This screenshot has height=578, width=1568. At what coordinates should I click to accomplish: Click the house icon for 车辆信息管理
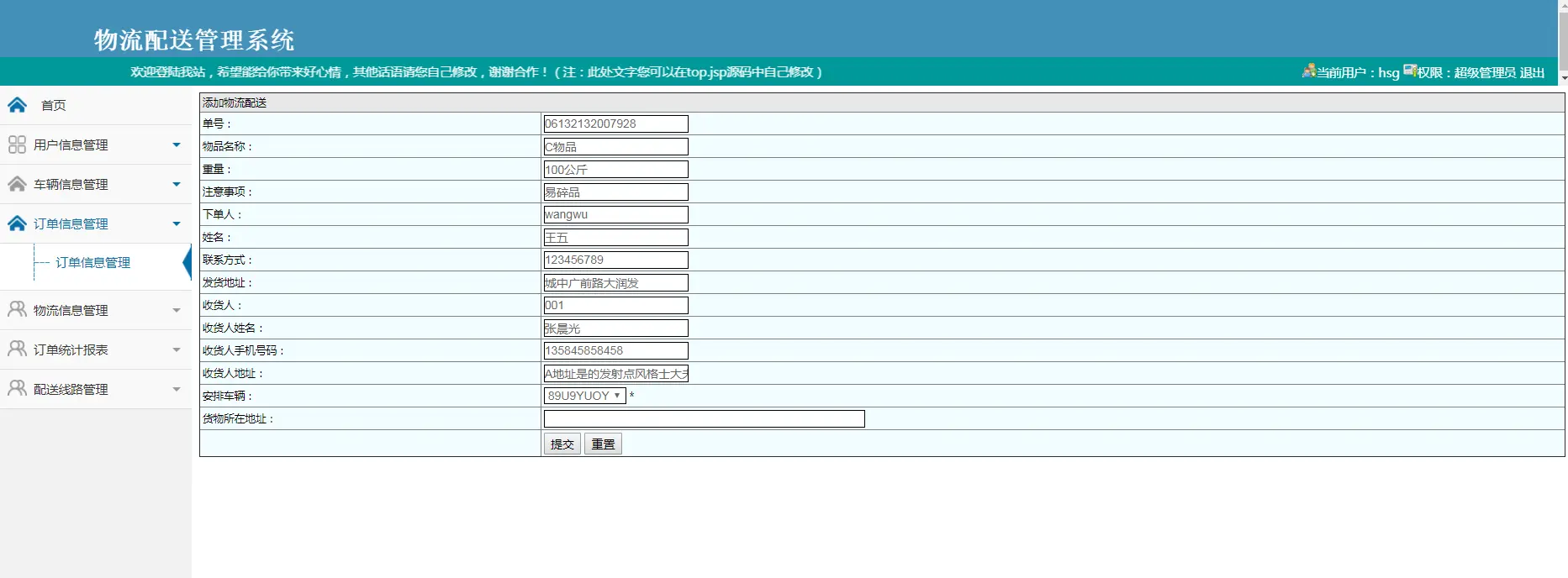[x=17, y=184]
